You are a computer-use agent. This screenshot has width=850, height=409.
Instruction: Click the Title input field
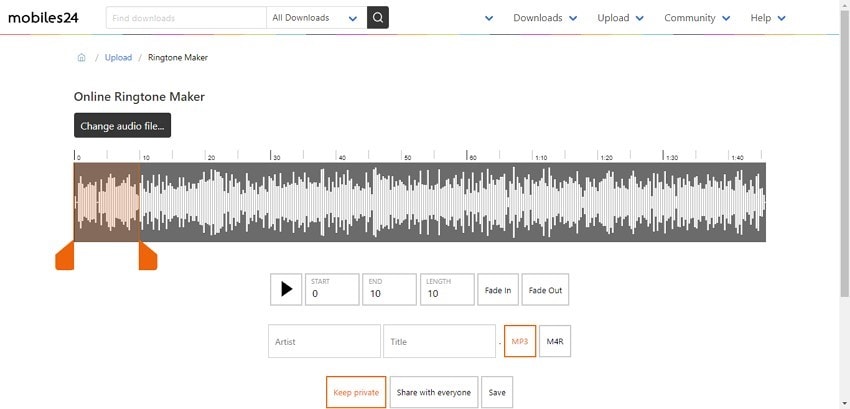tap(439, 341)
